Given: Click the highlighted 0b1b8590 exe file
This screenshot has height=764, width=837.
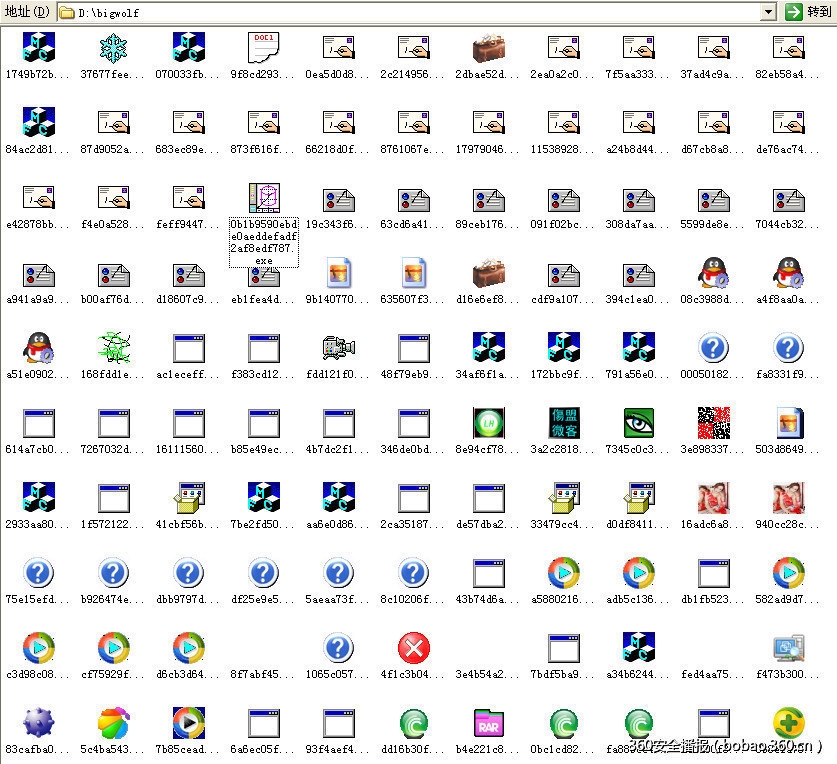Looking at the screenshot, I should point(263,198).
